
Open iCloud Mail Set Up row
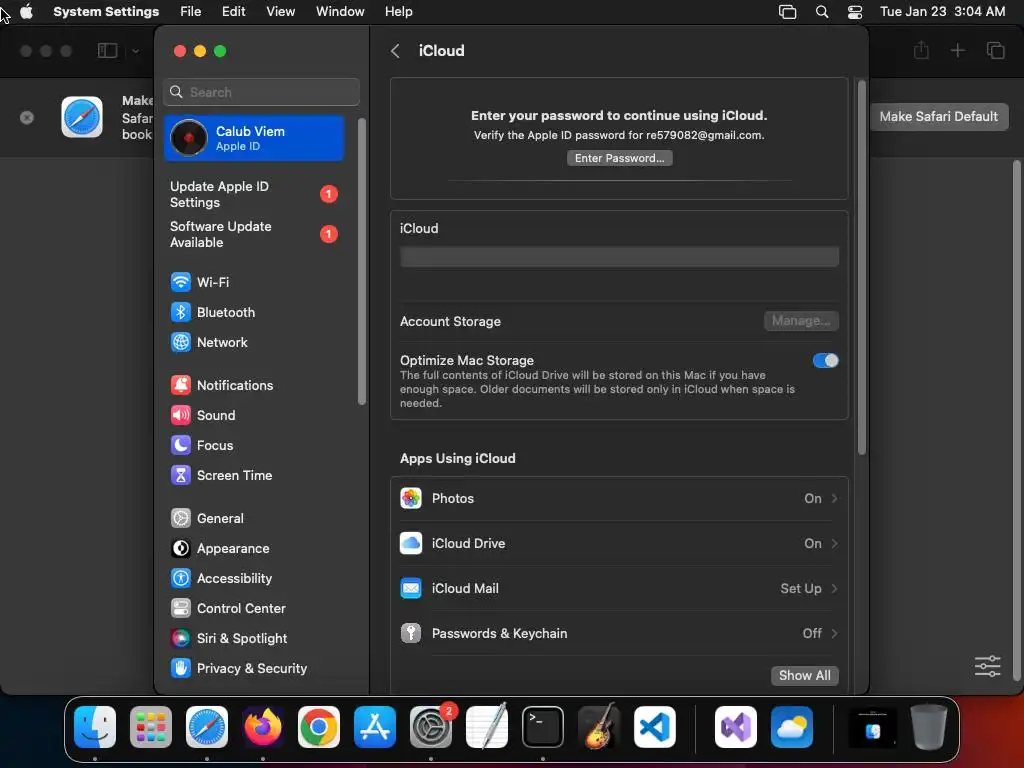click(x=619, y=588)
